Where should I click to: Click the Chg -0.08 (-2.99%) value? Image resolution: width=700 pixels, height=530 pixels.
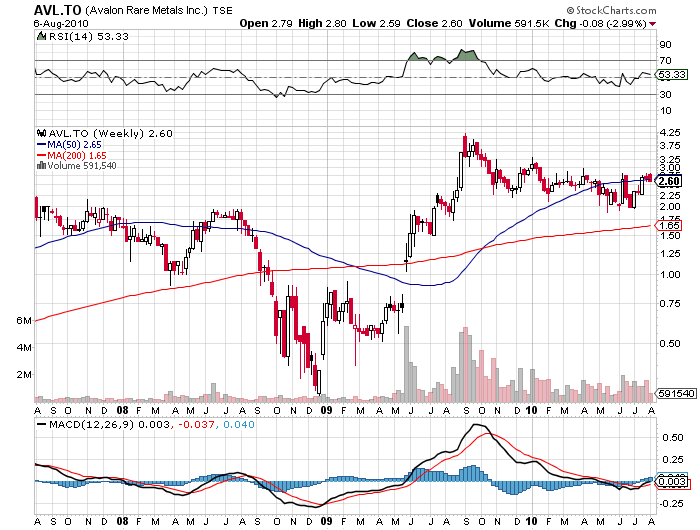point(600,23)
